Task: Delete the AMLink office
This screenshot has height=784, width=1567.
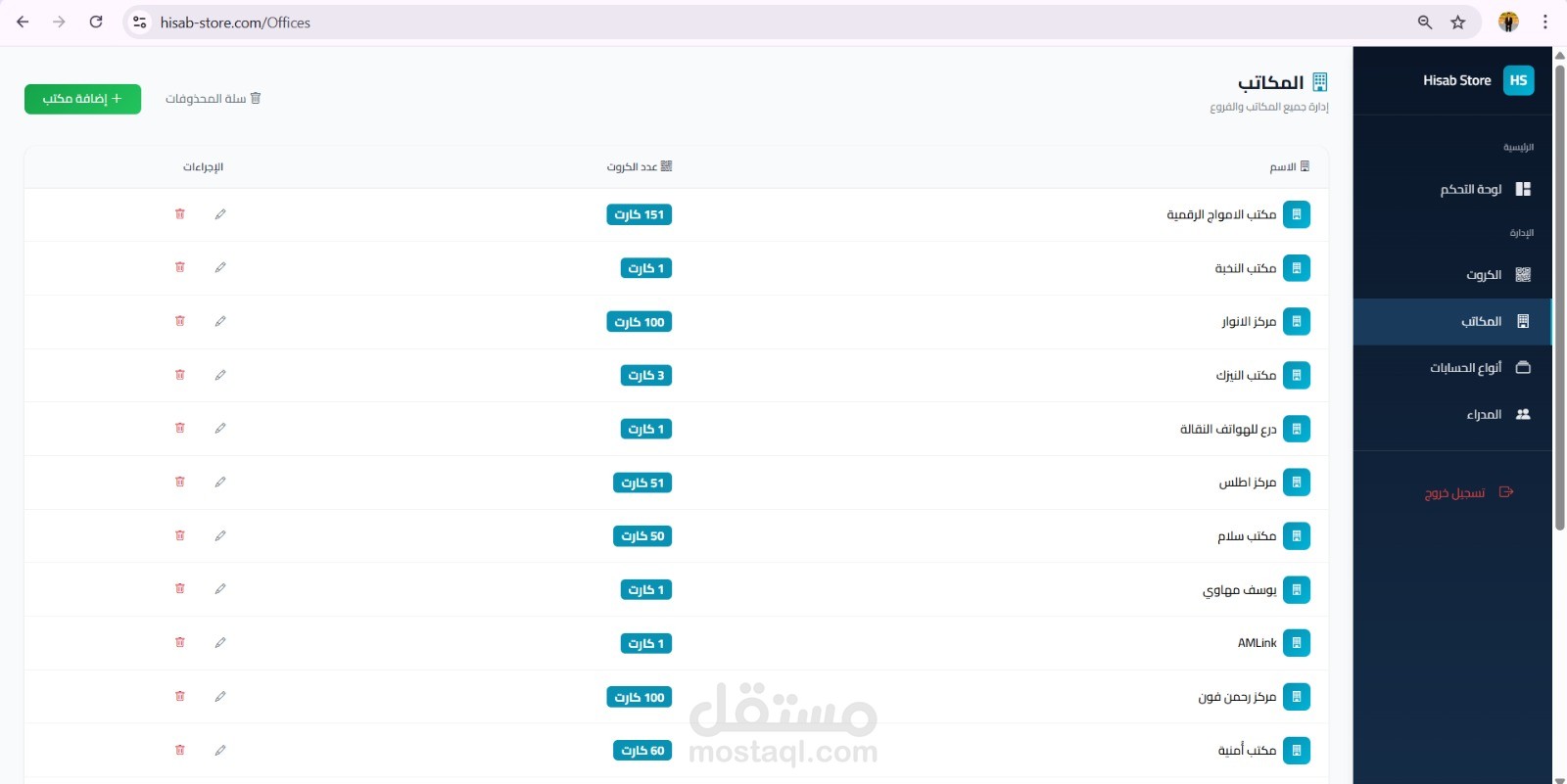Action: (180, 642)
